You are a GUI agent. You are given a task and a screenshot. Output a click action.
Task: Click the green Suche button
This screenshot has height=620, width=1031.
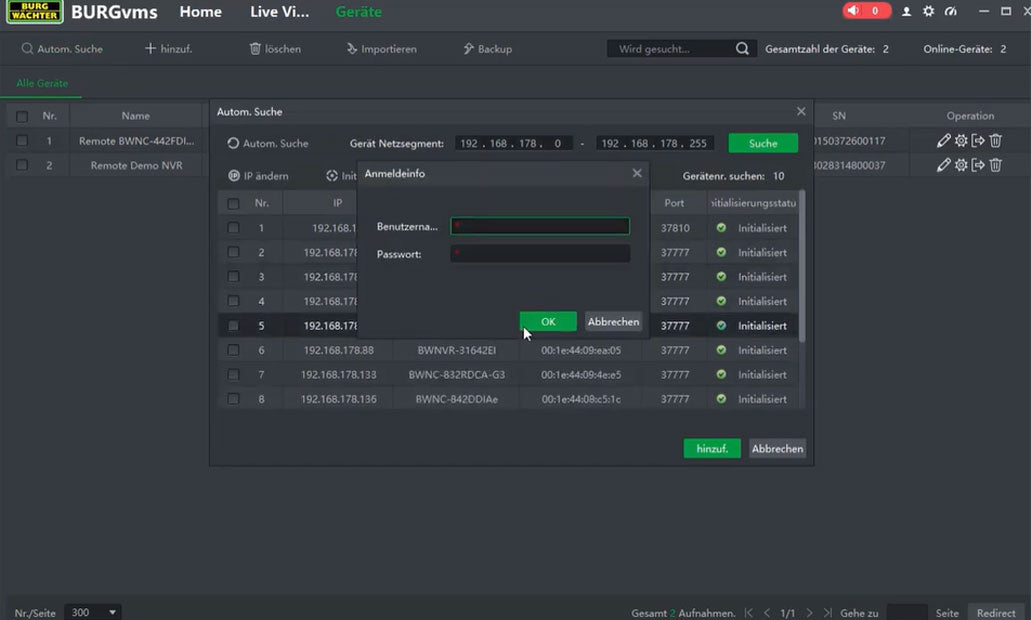(763, 143)
